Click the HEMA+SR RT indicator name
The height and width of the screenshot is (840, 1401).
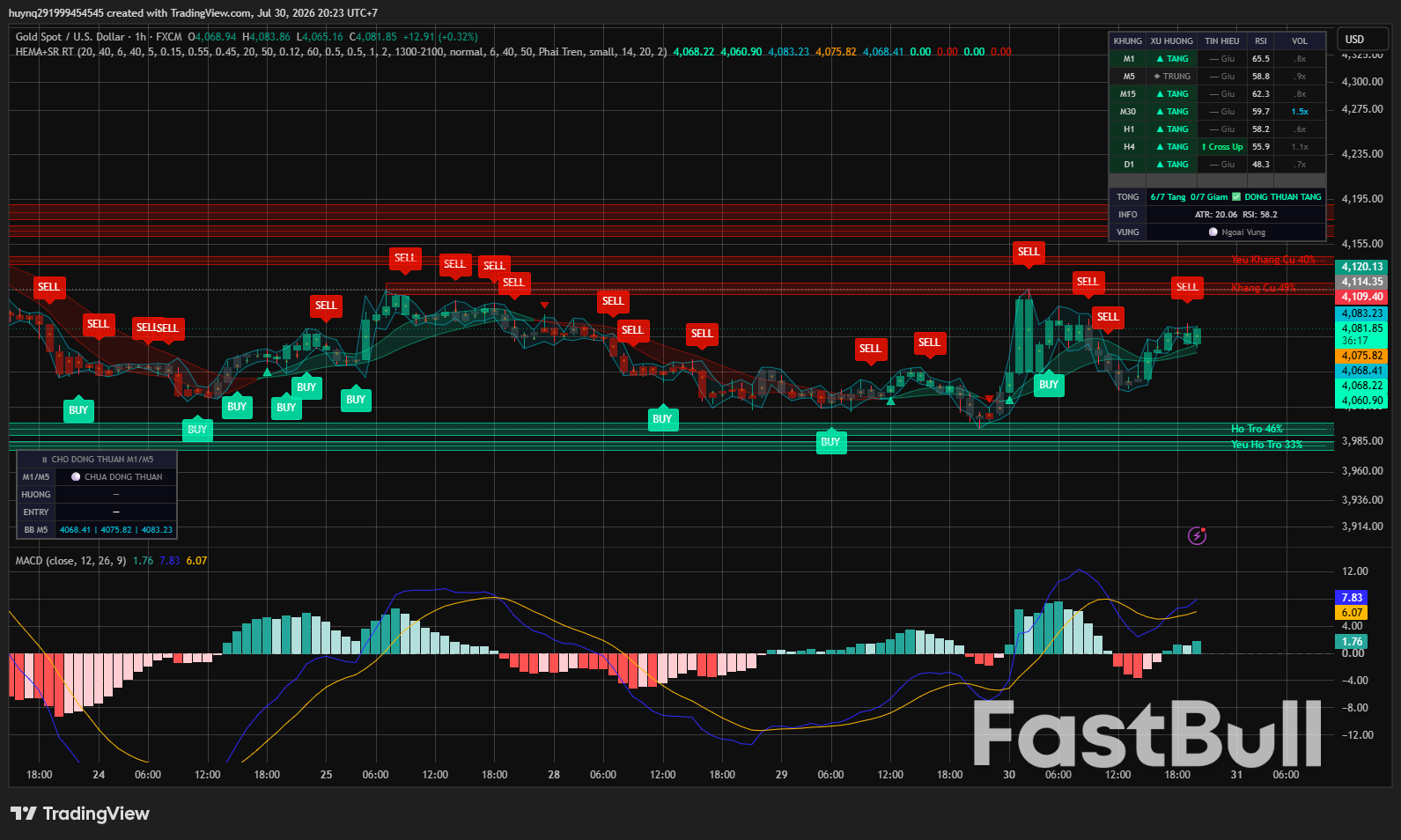(45, 52)
